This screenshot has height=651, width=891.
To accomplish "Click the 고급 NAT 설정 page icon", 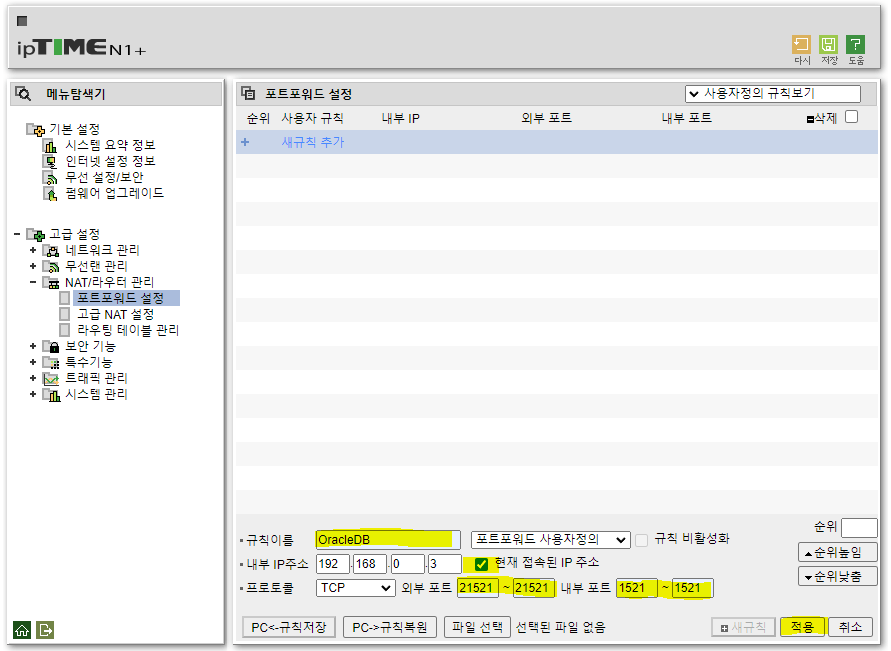I will (x=65, y=314).
